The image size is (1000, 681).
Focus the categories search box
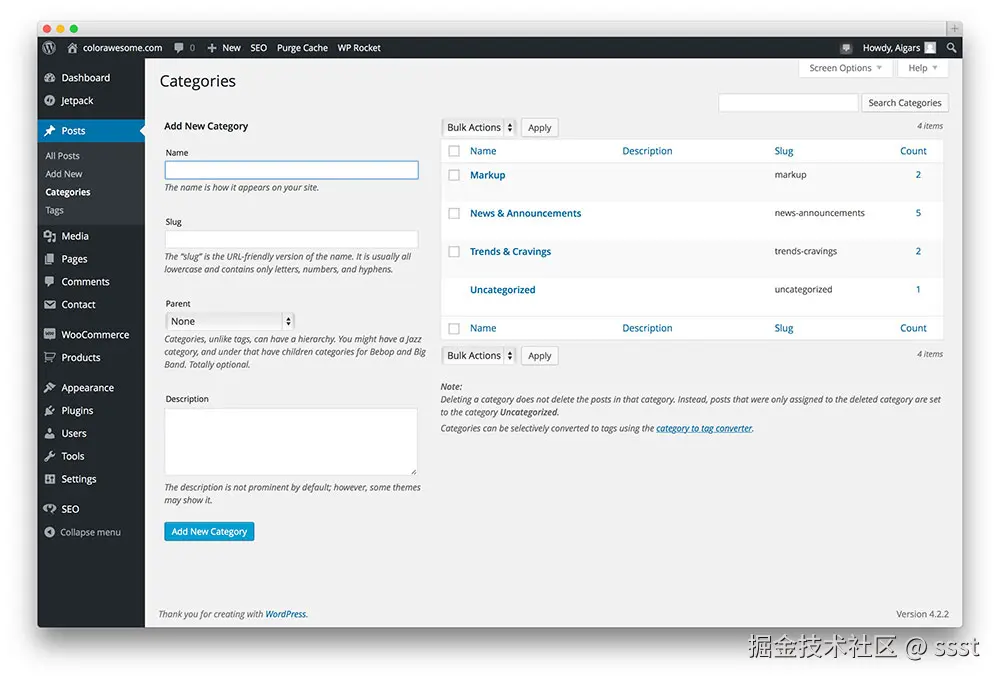point(788,103)
